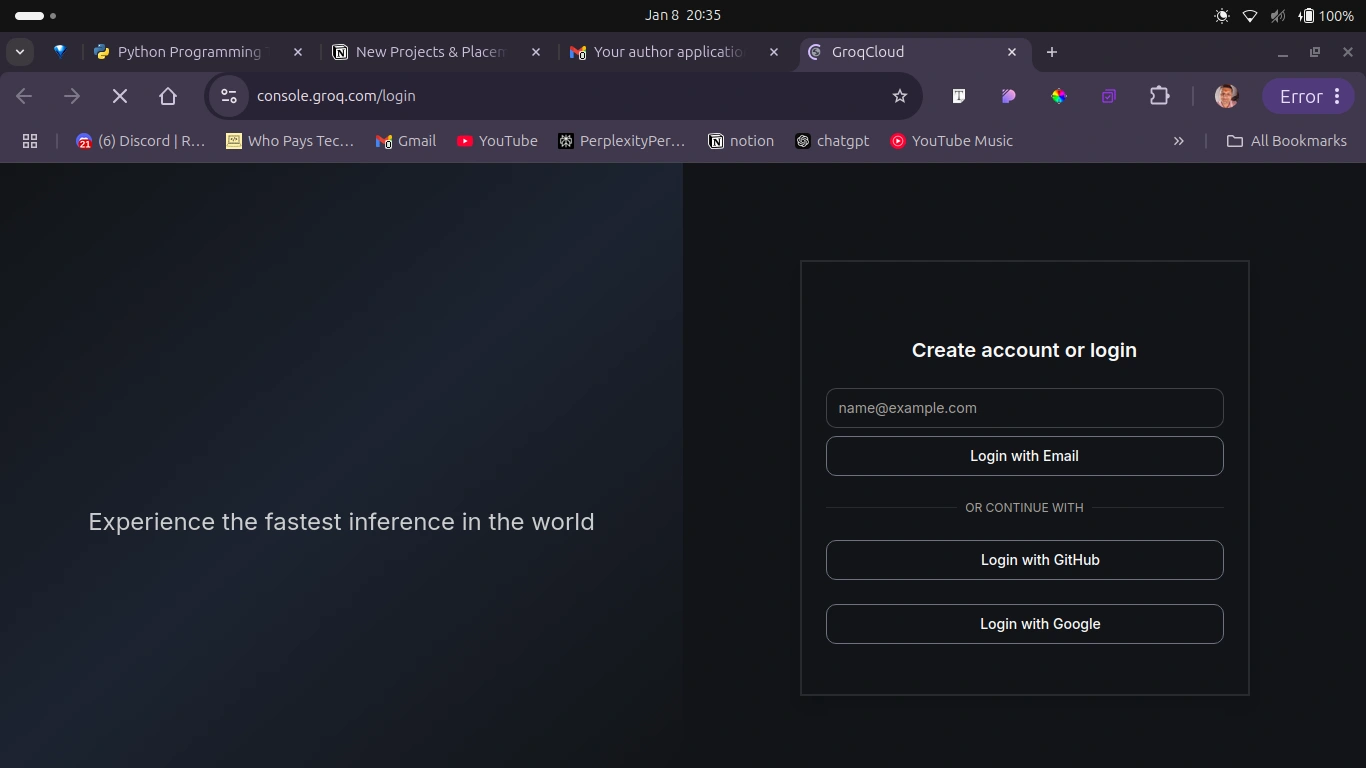Close the New Projects & Placem tab
Viewport: 1366px width, 768px height.
(x=536, y=52)
